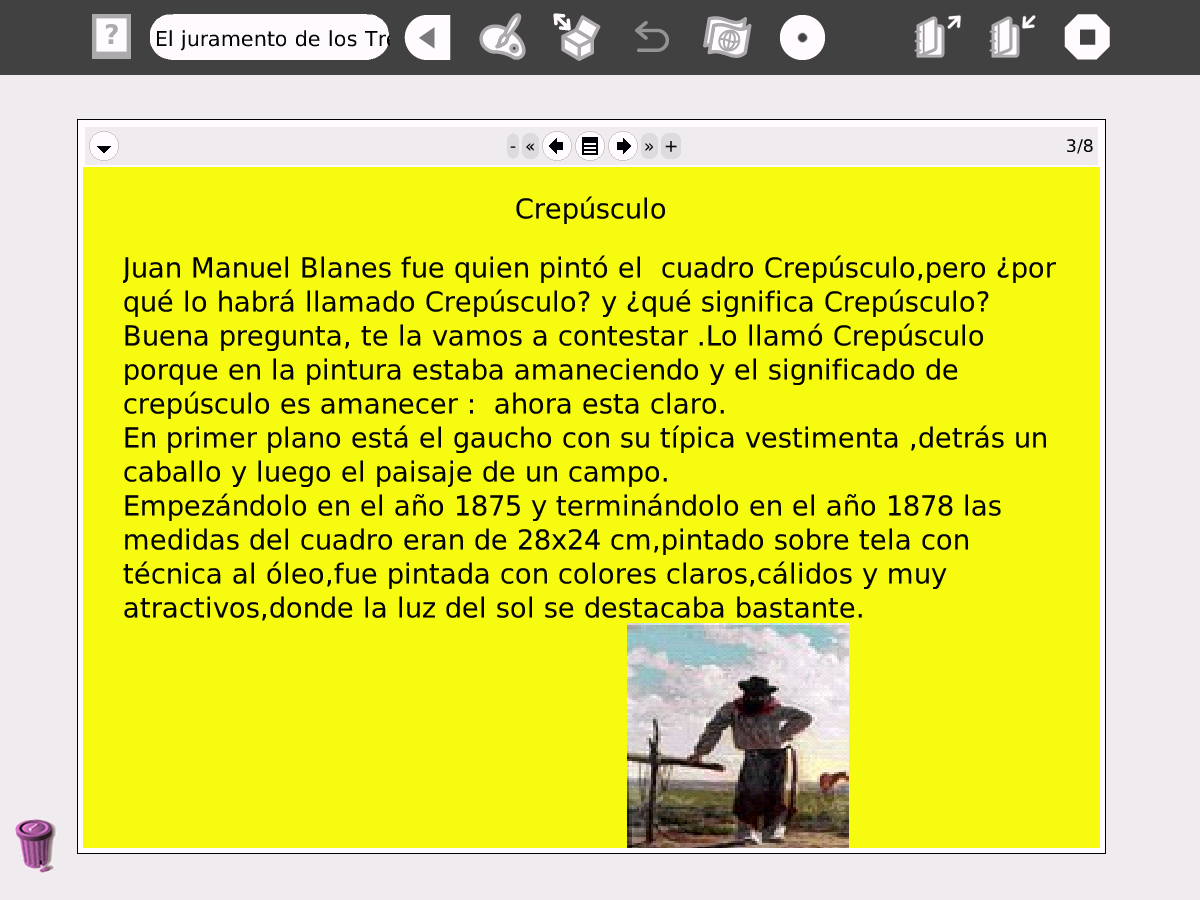
Task: Edit the activity title field
Action: click(270, 38)
